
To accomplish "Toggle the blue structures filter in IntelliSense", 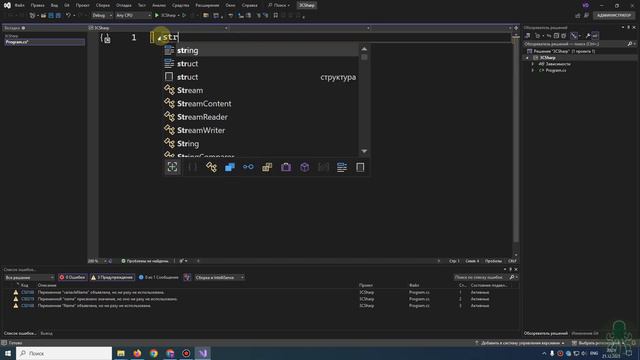I will point(230,167).
